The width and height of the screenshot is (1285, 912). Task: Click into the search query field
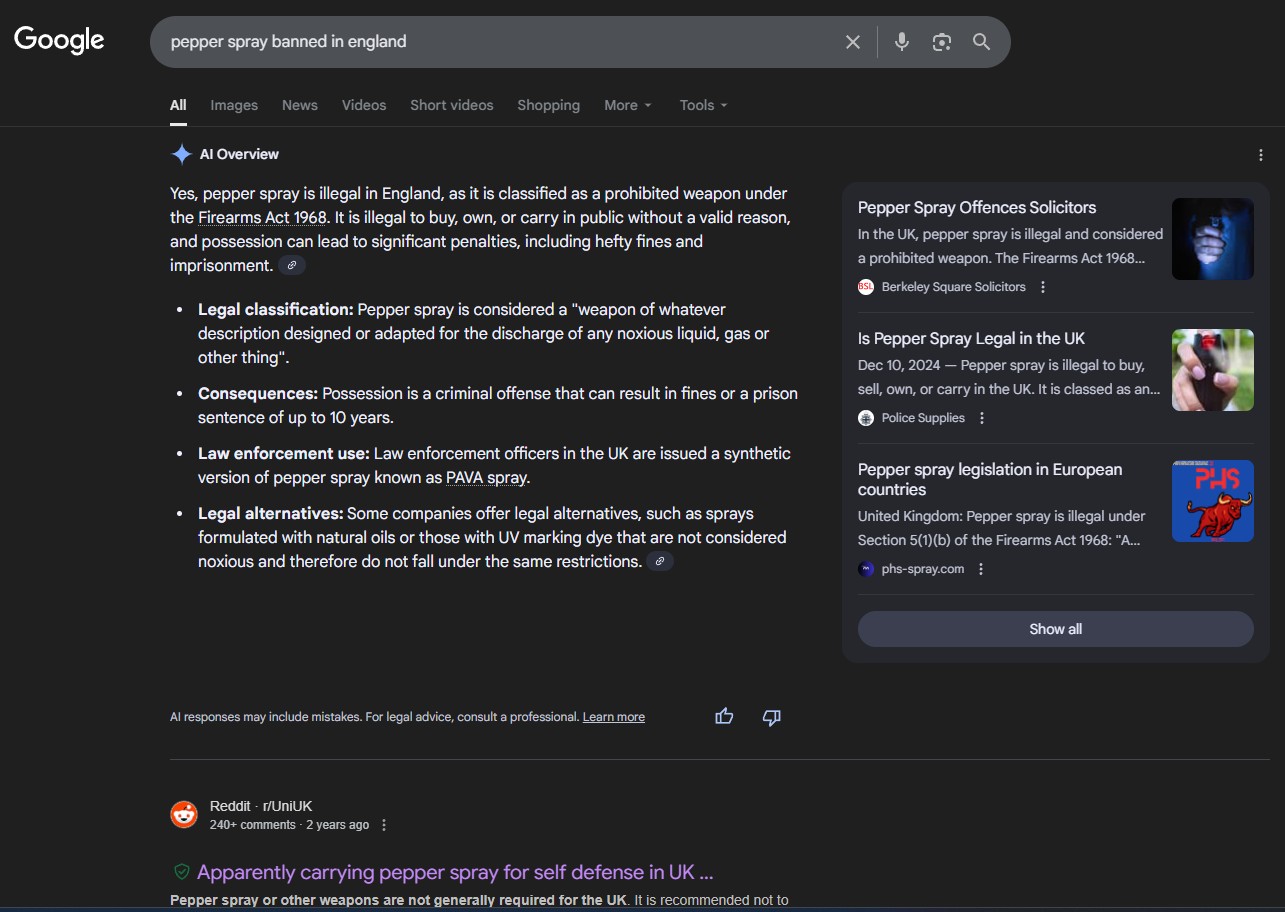coord(500,42)
